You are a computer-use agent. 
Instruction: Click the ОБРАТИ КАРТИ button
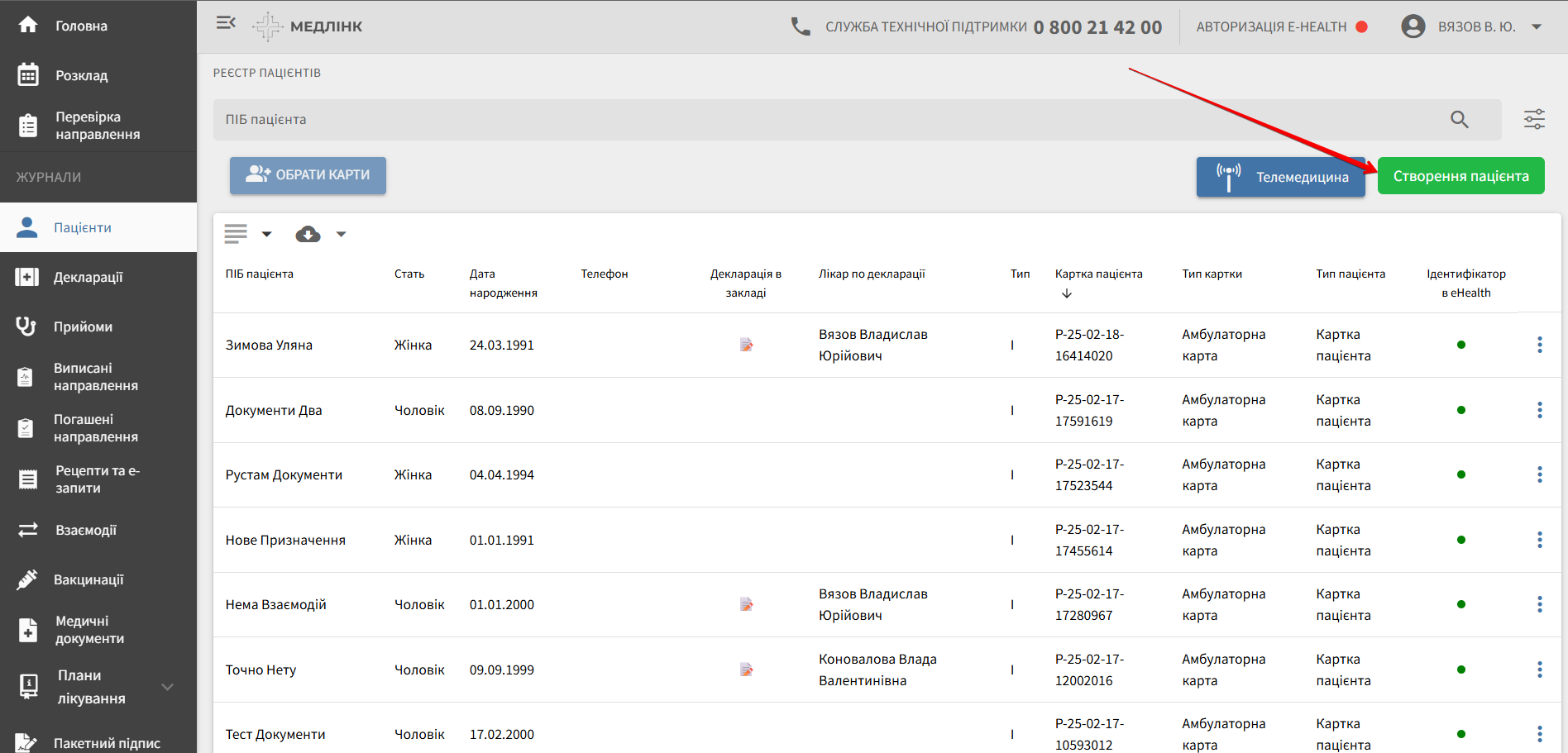pyautogui.click(x=308, y=175)
